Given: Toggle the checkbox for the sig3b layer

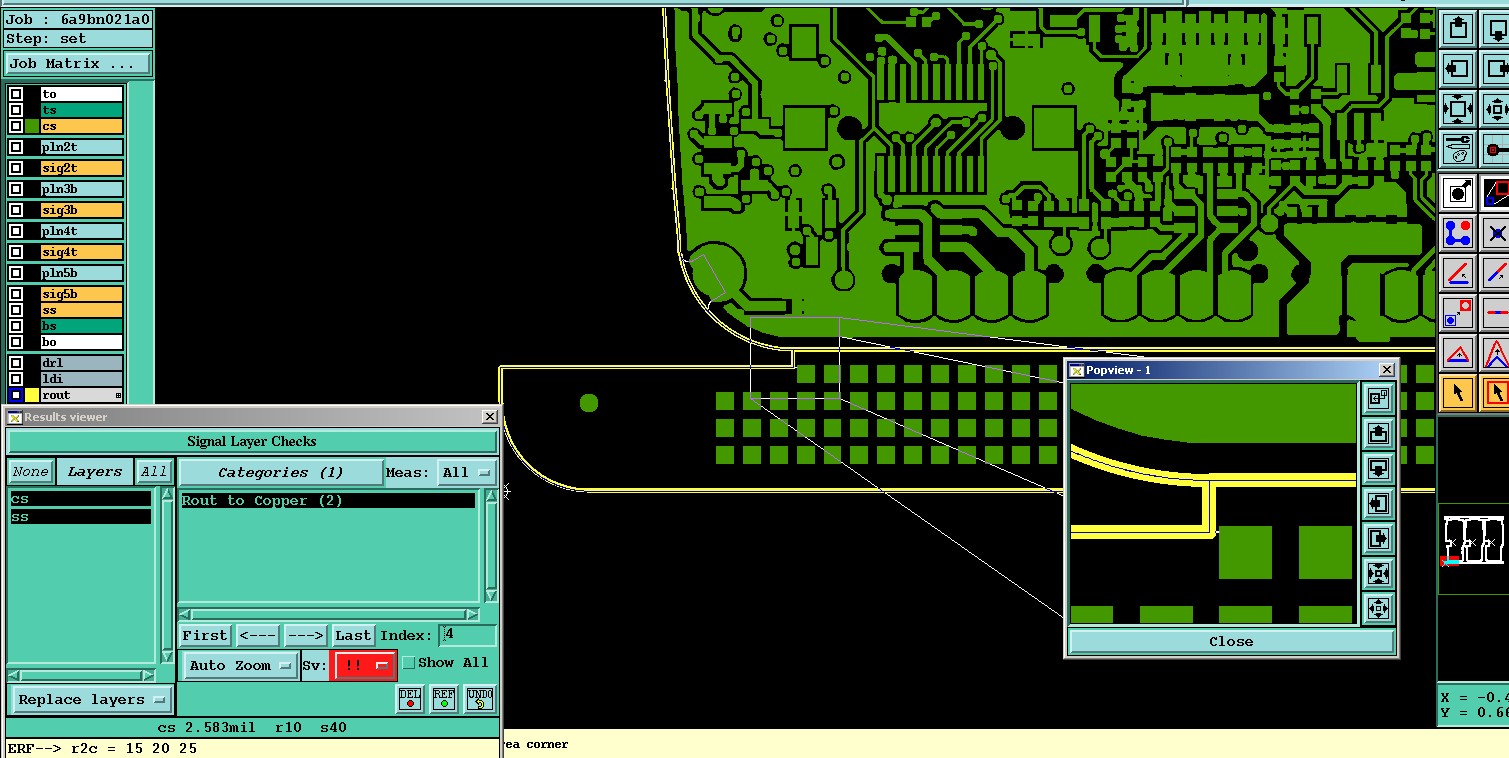Looking at the screenshot, I should point(16,210).
